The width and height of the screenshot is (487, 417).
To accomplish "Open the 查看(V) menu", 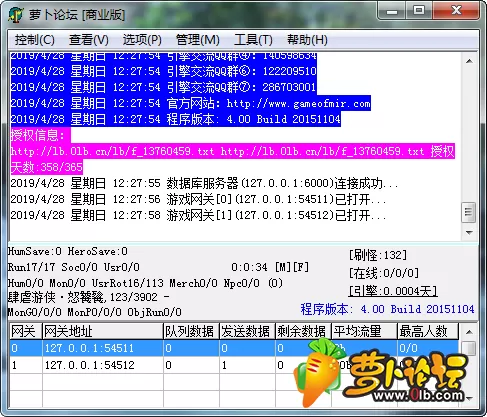I will (89, 40).
